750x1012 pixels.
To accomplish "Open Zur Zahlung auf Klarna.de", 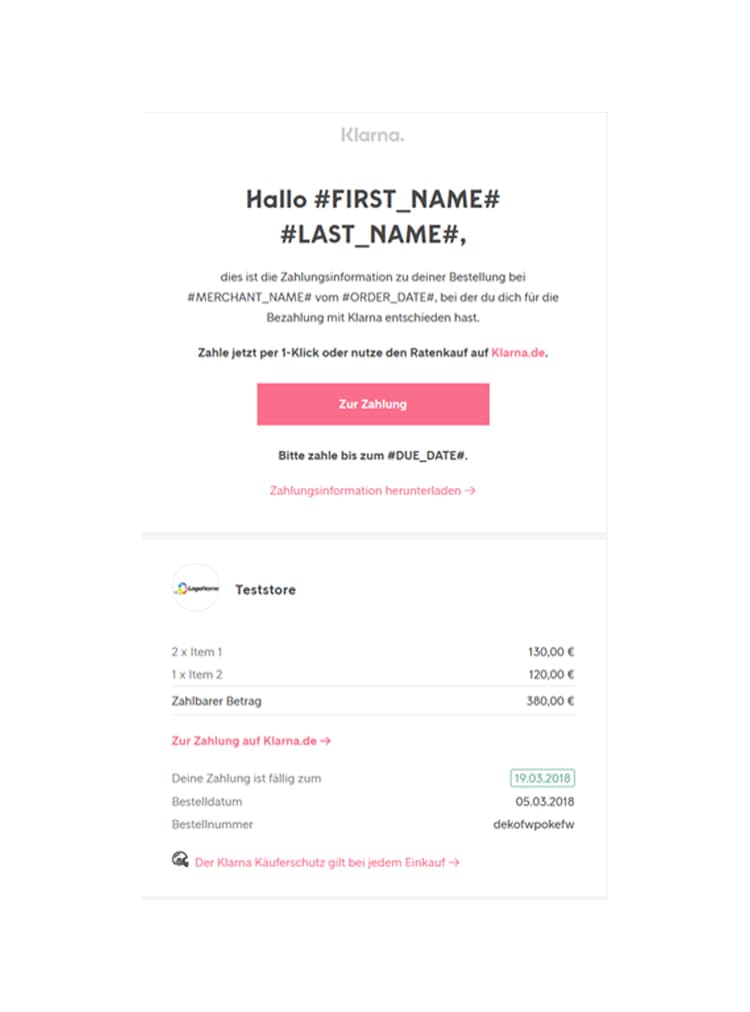I will pos(246,741).
